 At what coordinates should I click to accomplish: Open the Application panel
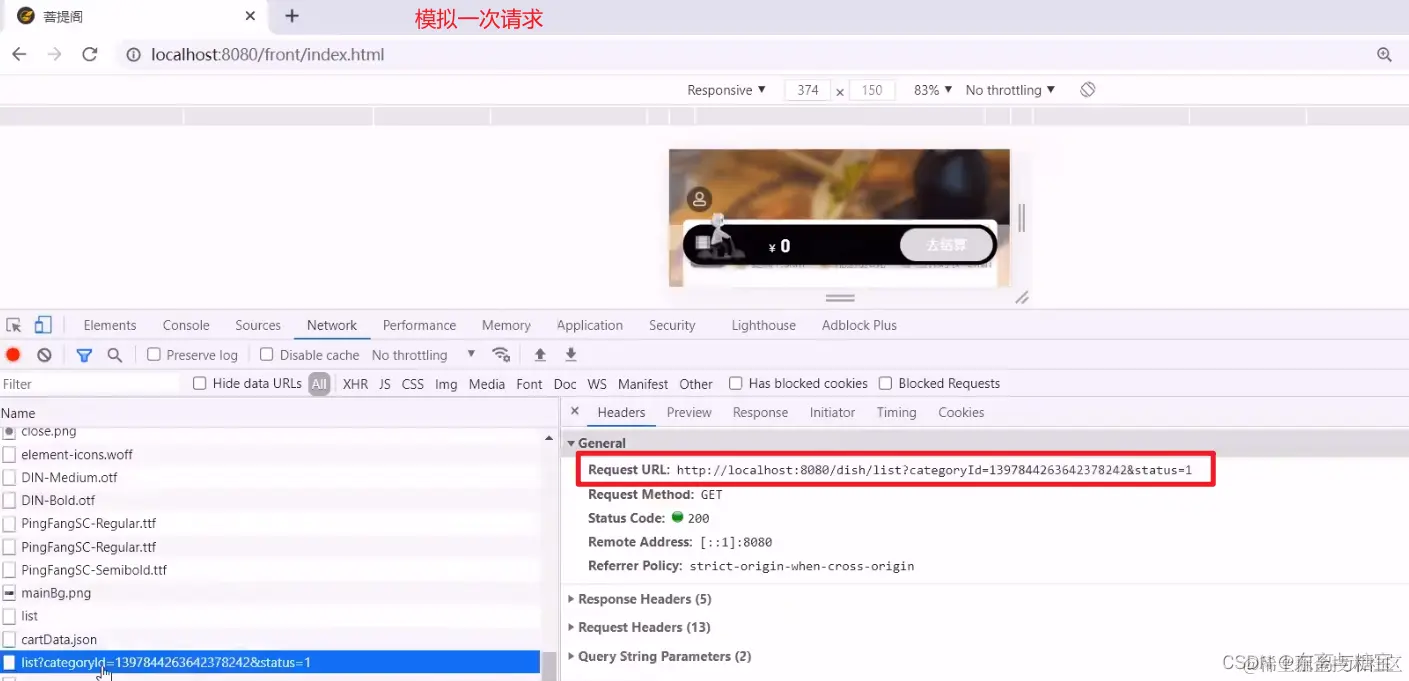pos(589,325)
